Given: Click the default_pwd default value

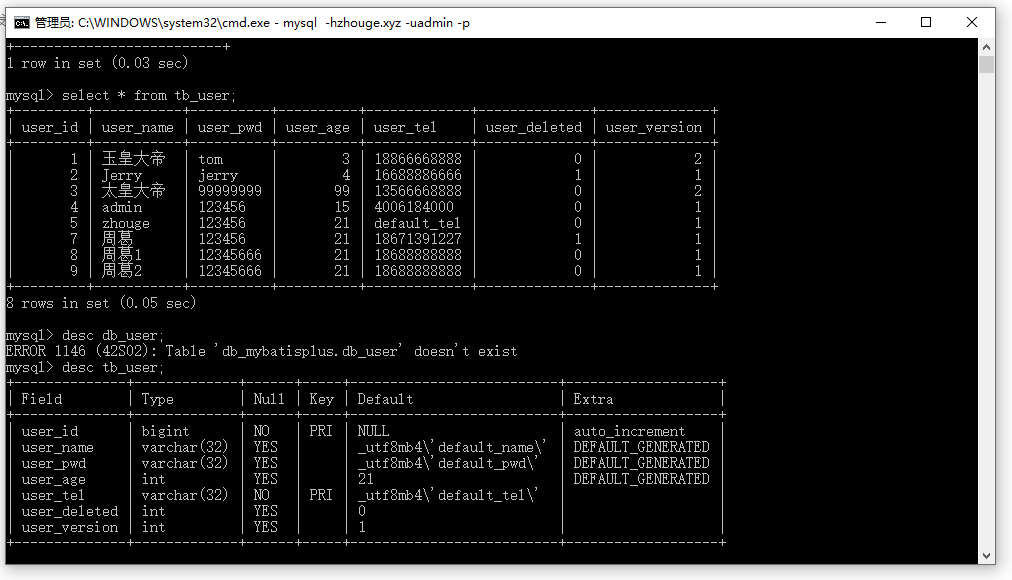Looking at the screenshot, I should point(448,463).
